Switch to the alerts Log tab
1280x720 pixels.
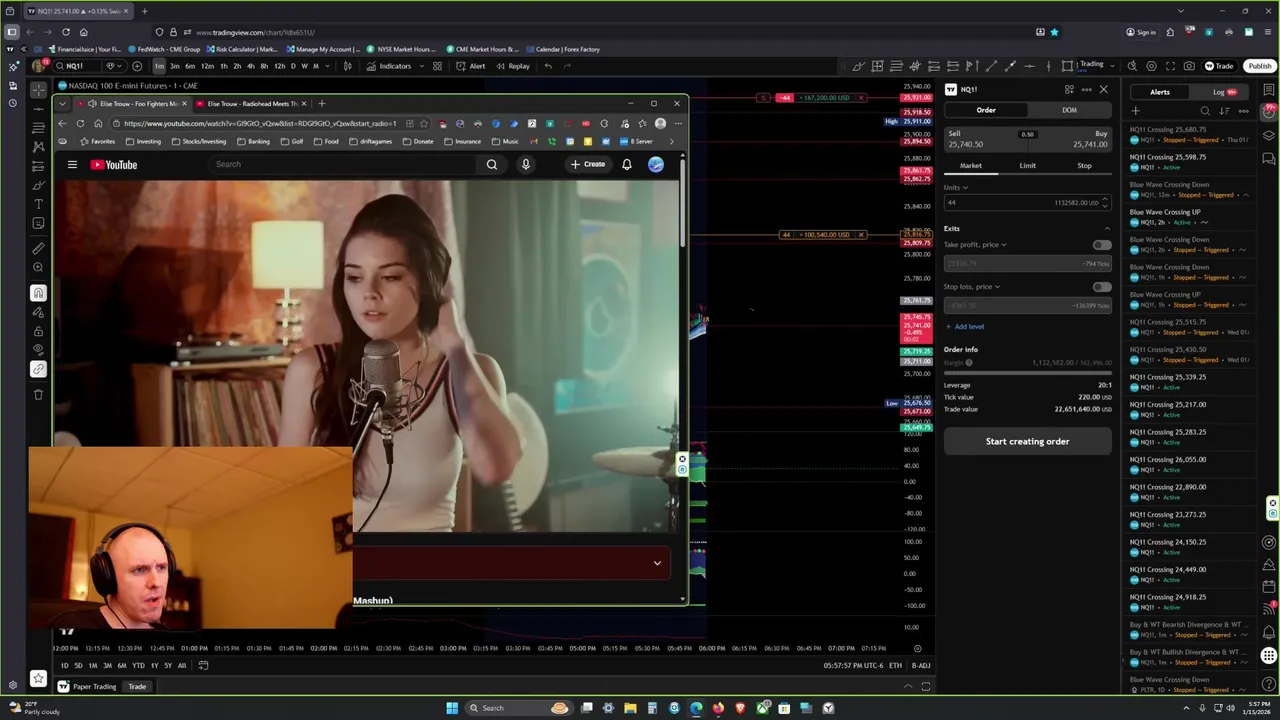pos(1224,92)
